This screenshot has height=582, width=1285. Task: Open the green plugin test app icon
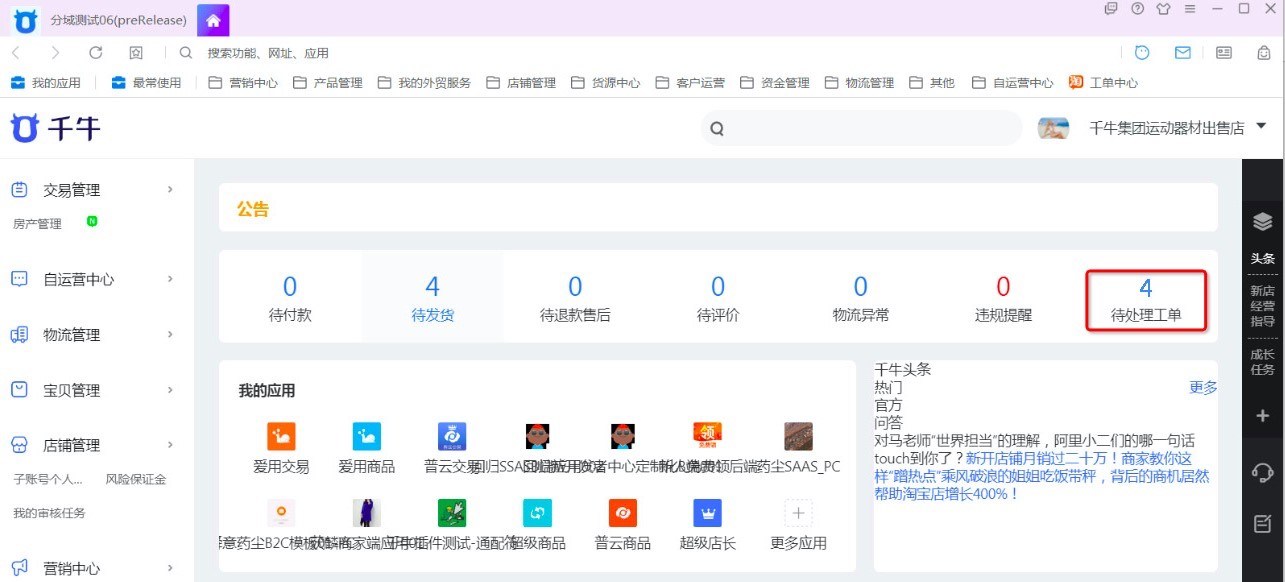click(452, 513)
